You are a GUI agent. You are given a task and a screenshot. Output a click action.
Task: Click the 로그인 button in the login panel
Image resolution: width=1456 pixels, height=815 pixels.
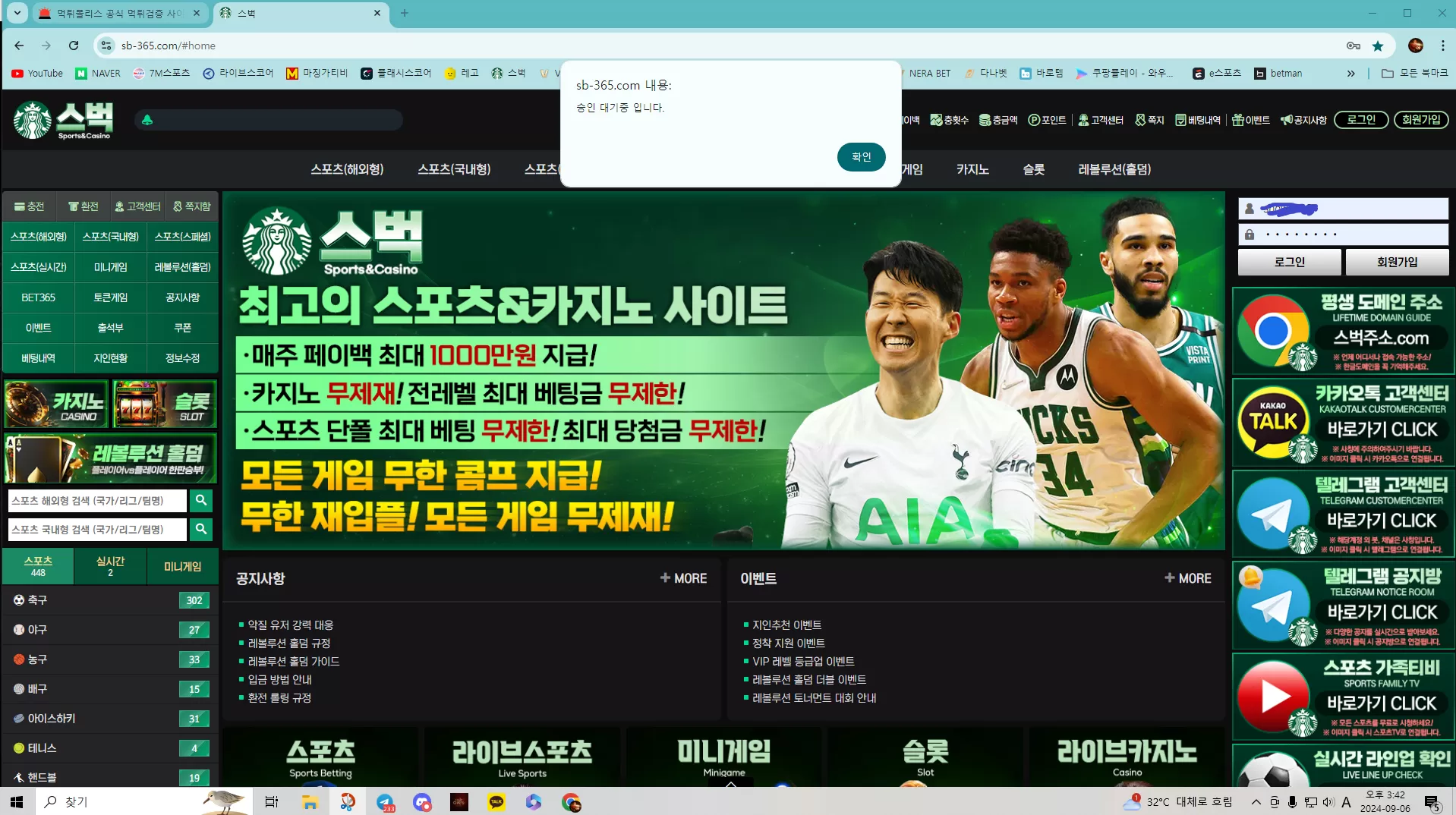[x=1289, y=262]
